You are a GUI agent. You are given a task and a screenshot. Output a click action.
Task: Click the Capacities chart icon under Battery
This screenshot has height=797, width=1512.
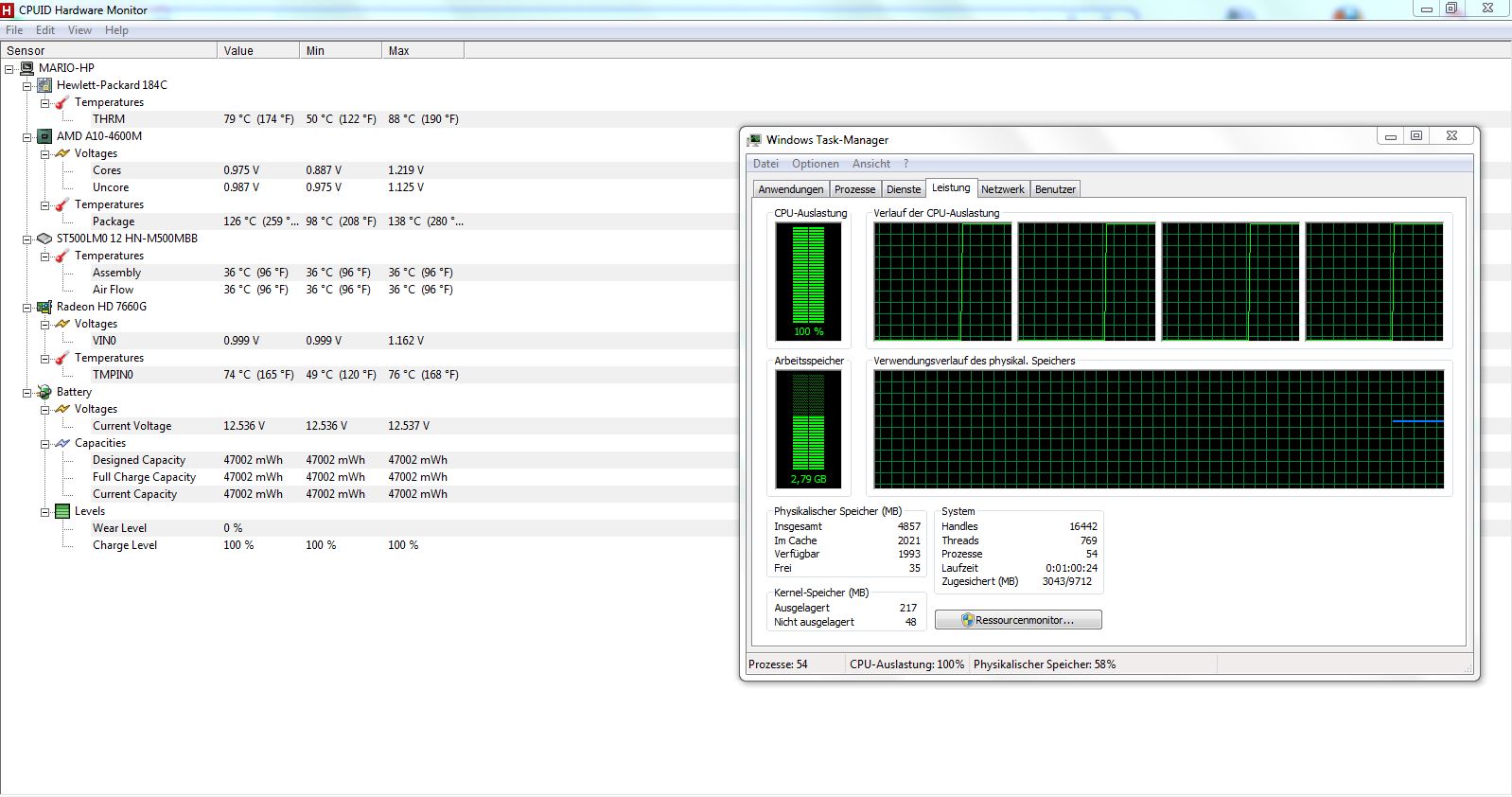(x=62, y=443)
